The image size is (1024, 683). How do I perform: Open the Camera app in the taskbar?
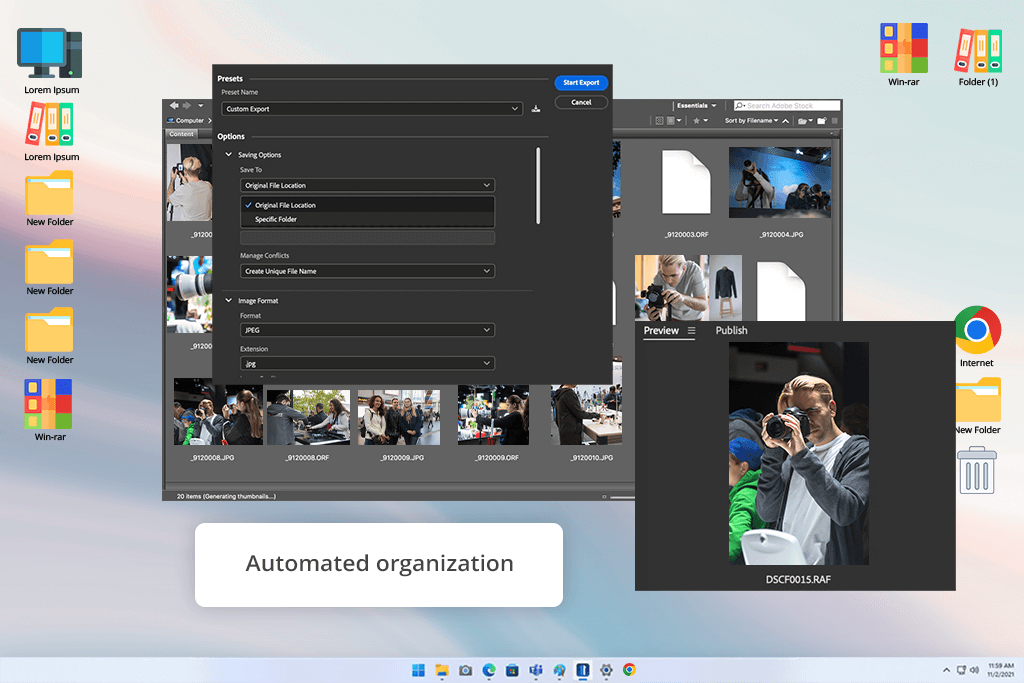coord(466,670)
